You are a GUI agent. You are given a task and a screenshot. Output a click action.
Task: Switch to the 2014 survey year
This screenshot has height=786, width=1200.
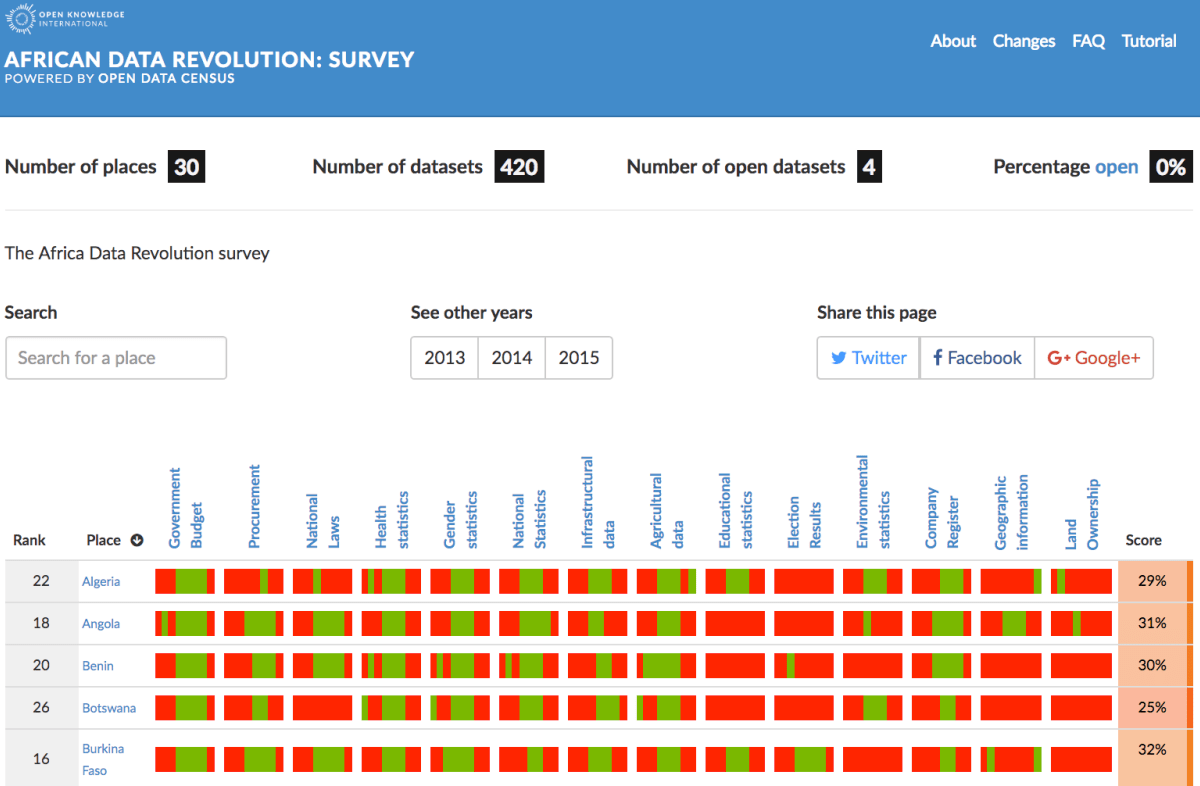tap(511, 358)
